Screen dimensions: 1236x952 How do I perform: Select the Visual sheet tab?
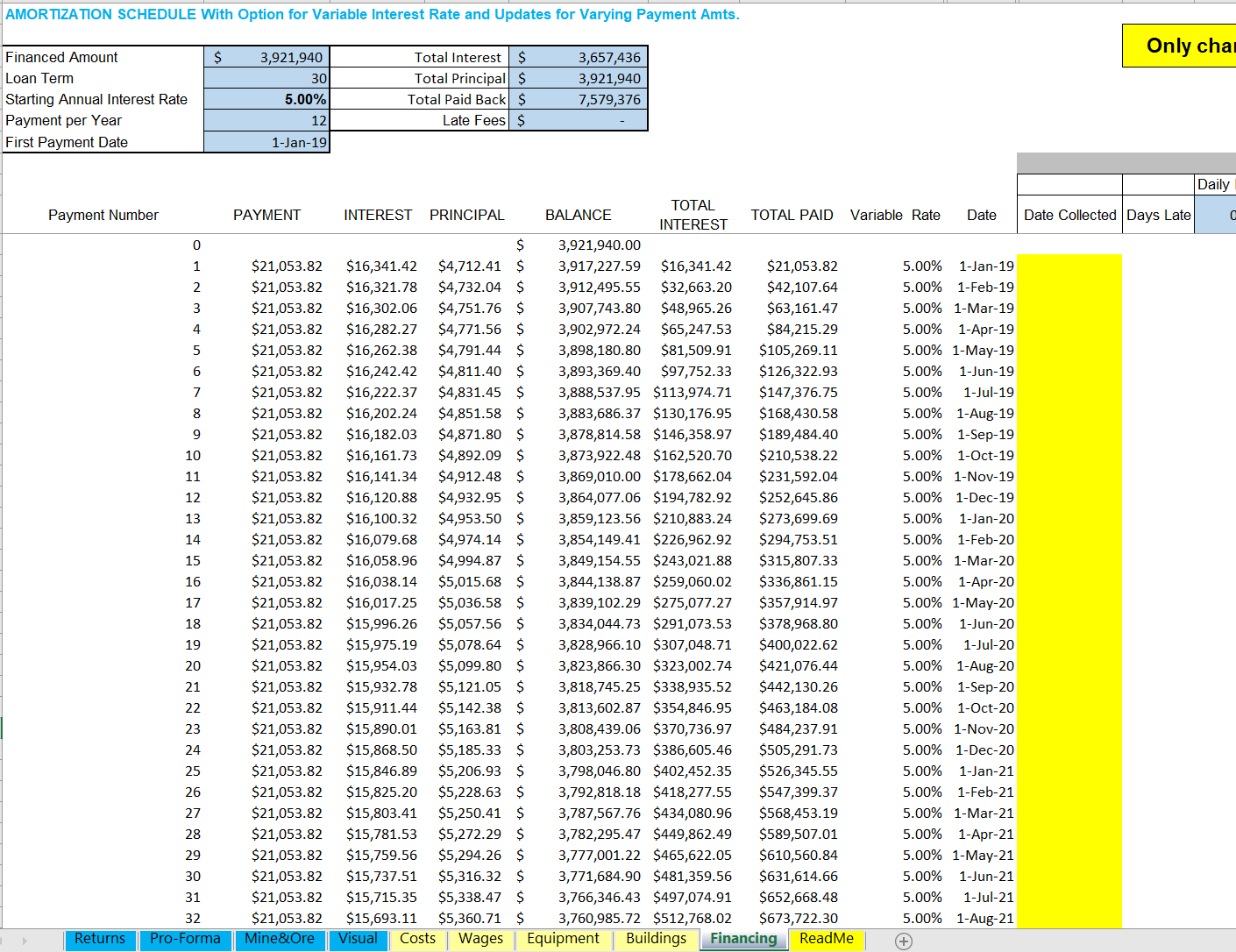pyautogui.click(x=358, y=939)
